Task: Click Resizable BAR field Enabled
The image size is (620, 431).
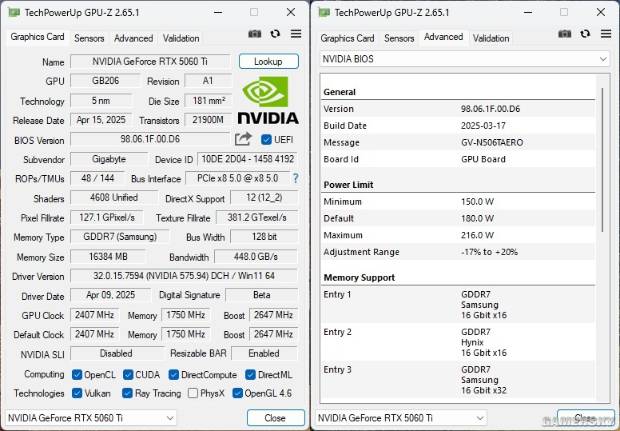Action: [x=264, y=353]
